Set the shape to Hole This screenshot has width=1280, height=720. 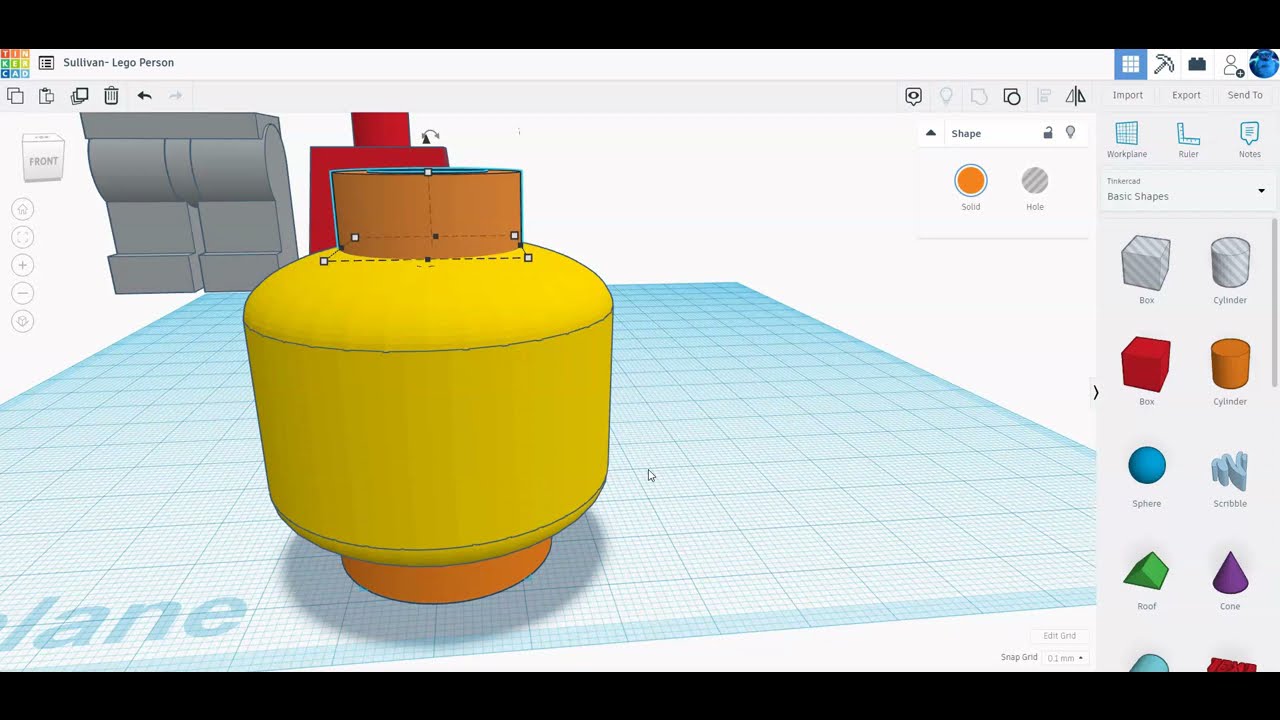(1035, 181)
